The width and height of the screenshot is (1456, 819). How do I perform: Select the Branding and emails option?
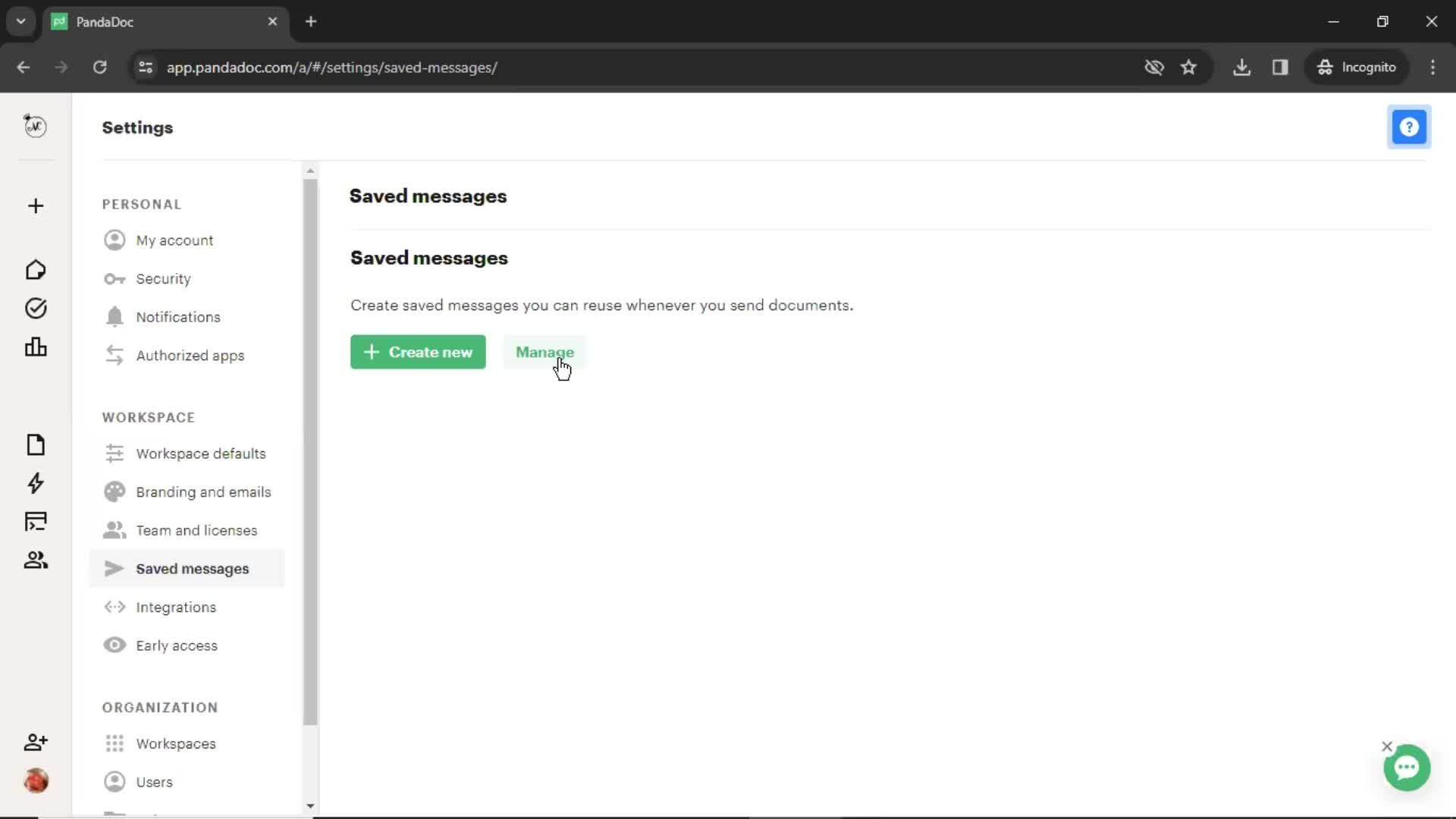tap(204, 491)
